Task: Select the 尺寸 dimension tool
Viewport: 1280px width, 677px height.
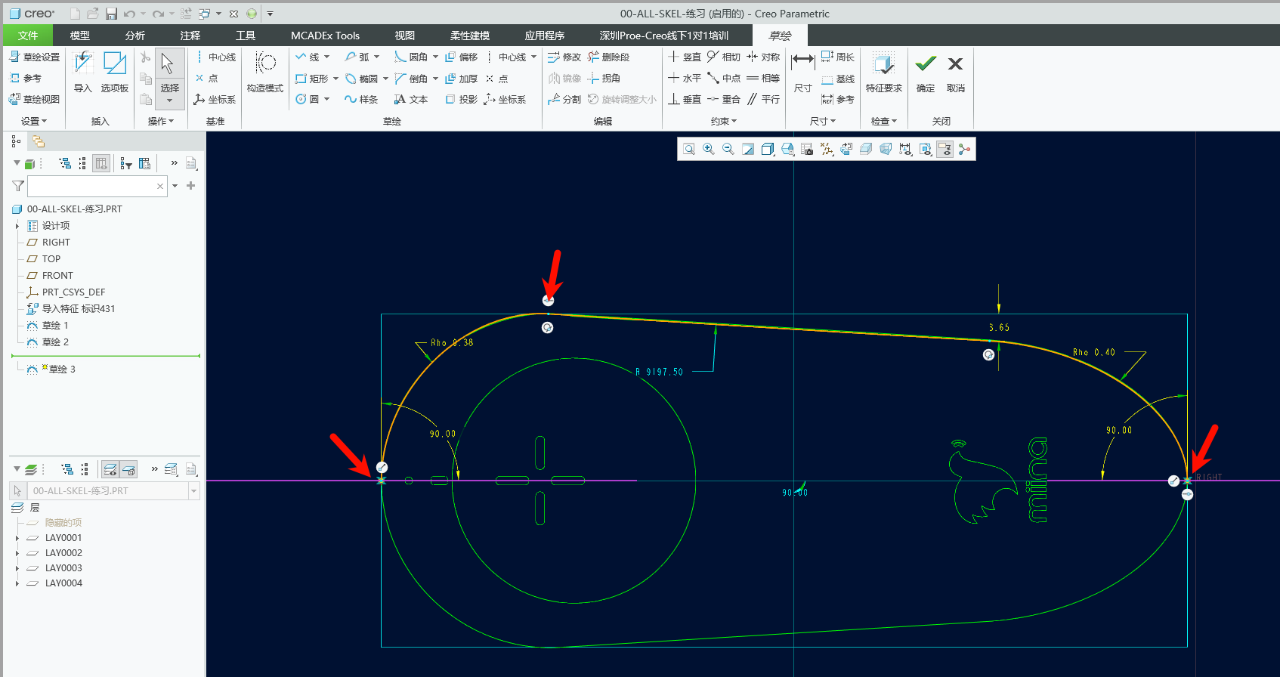Action: point(802,72)
